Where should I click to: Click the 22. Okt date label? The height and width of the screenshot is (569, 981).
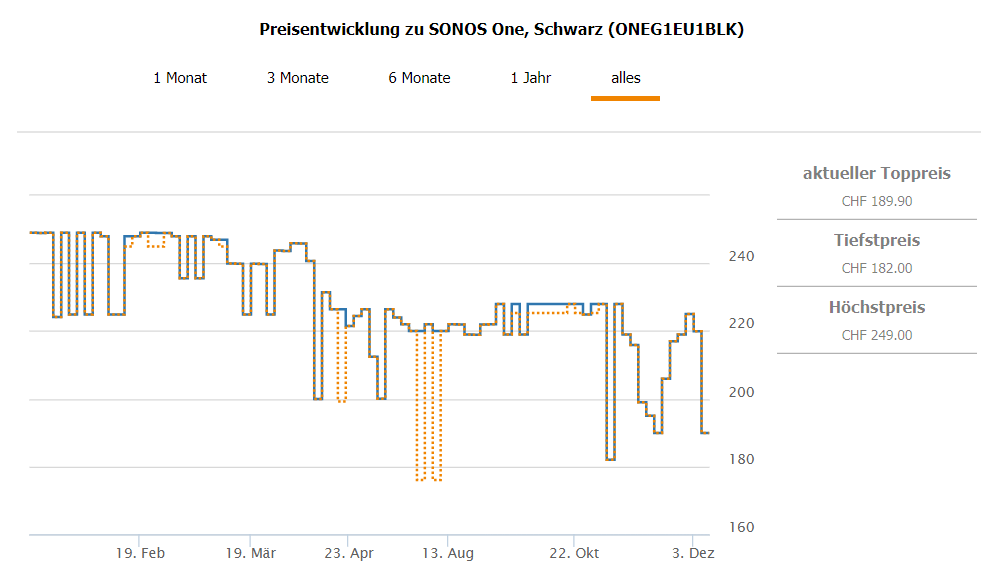click(x=575, y=553)
